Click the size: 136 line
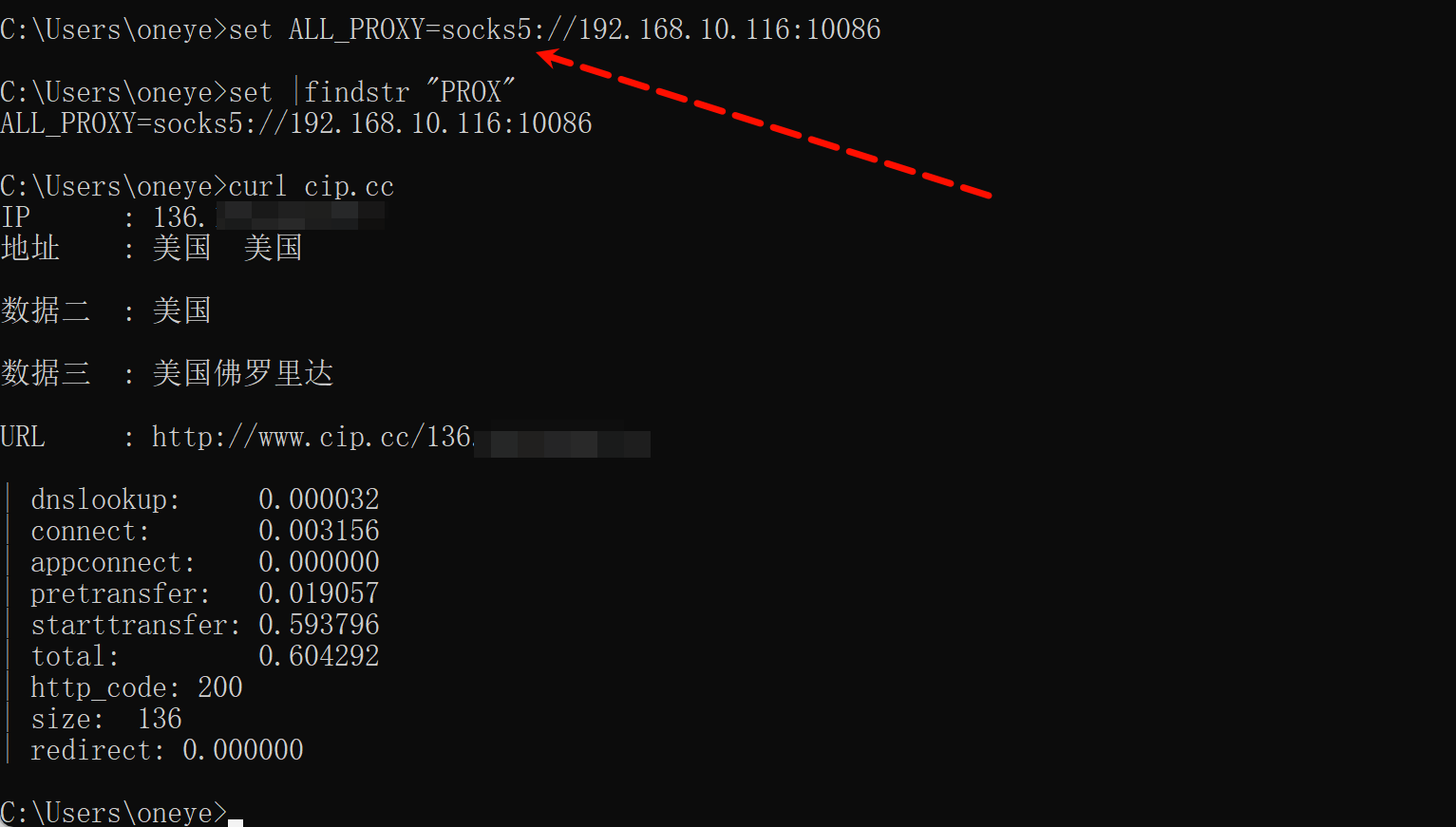The width and height of the screenshot is (1456, 827). pyautogui.click(x=106, y=719)
